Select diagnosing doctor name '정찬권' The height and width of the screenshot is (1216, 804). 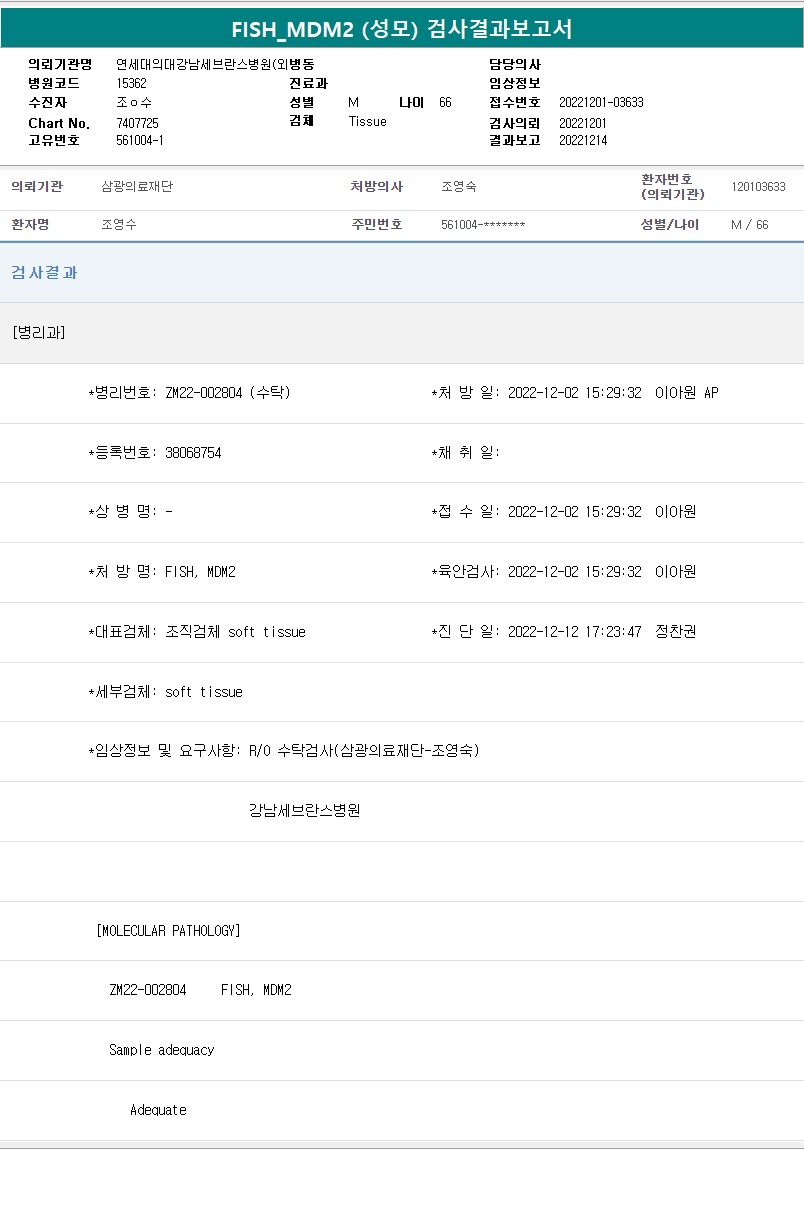[676, 632]
